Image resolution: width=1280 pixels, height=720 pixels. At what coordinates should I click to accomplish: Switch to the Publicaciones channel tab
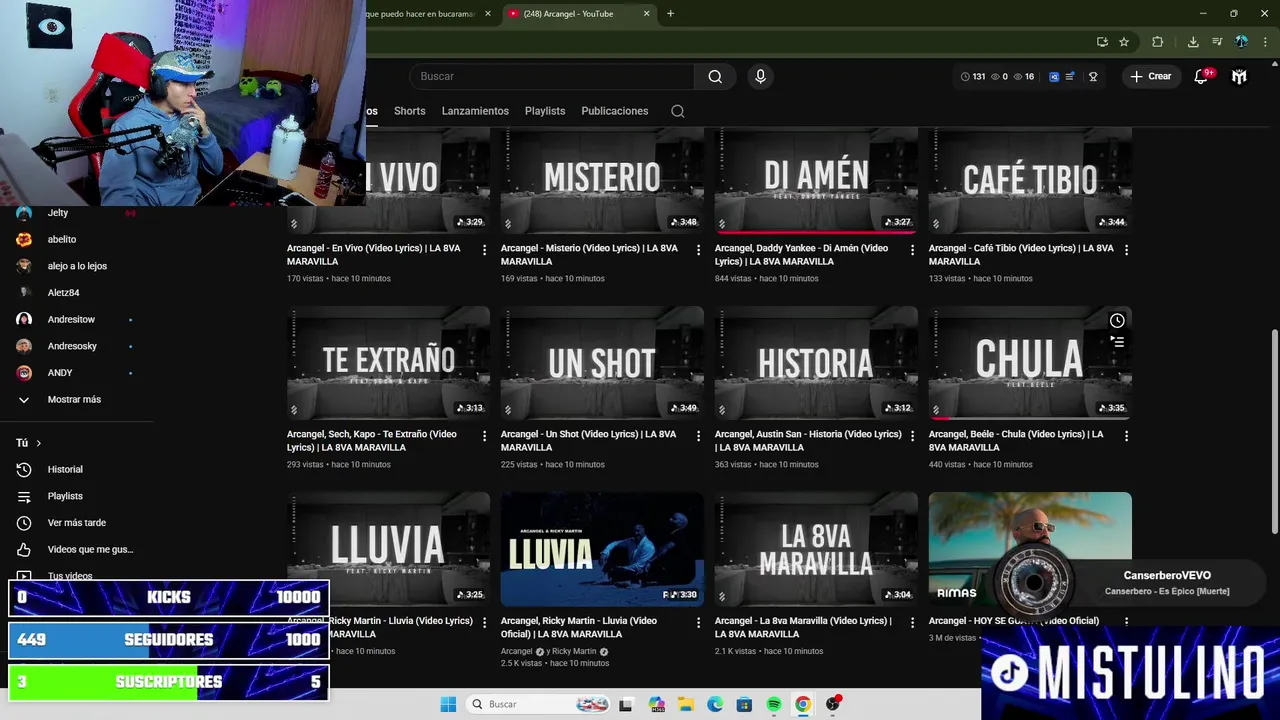click(614, 111)
